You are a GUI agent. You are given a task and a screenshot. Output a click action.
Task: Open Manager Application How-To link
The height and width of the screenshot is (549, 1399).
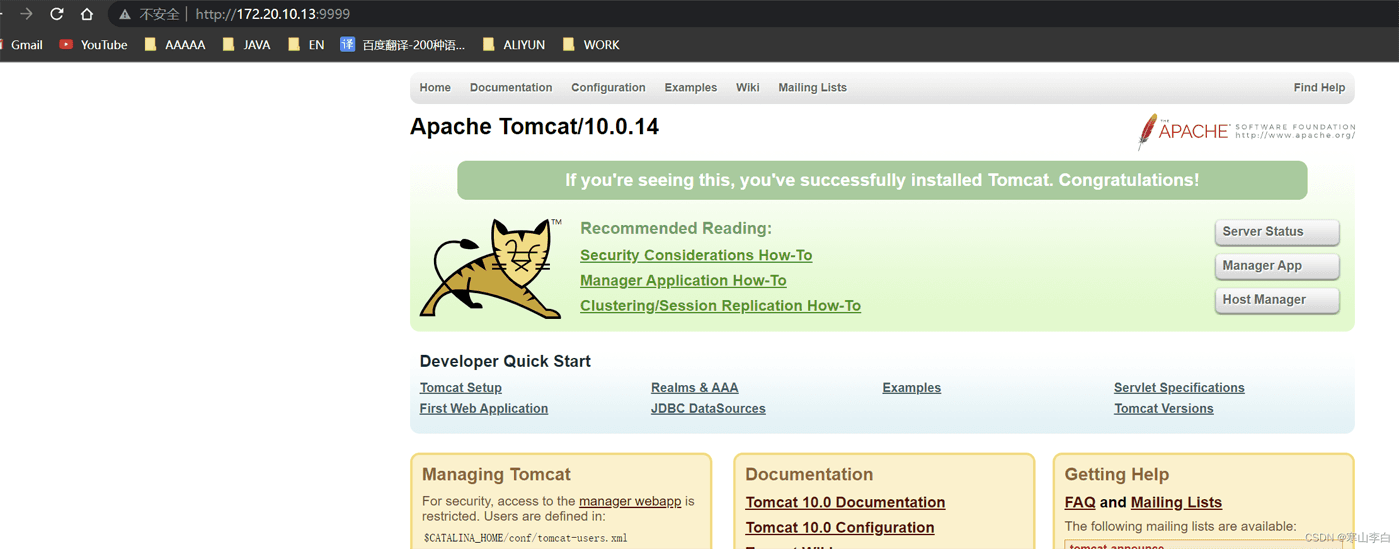(683, 280)
